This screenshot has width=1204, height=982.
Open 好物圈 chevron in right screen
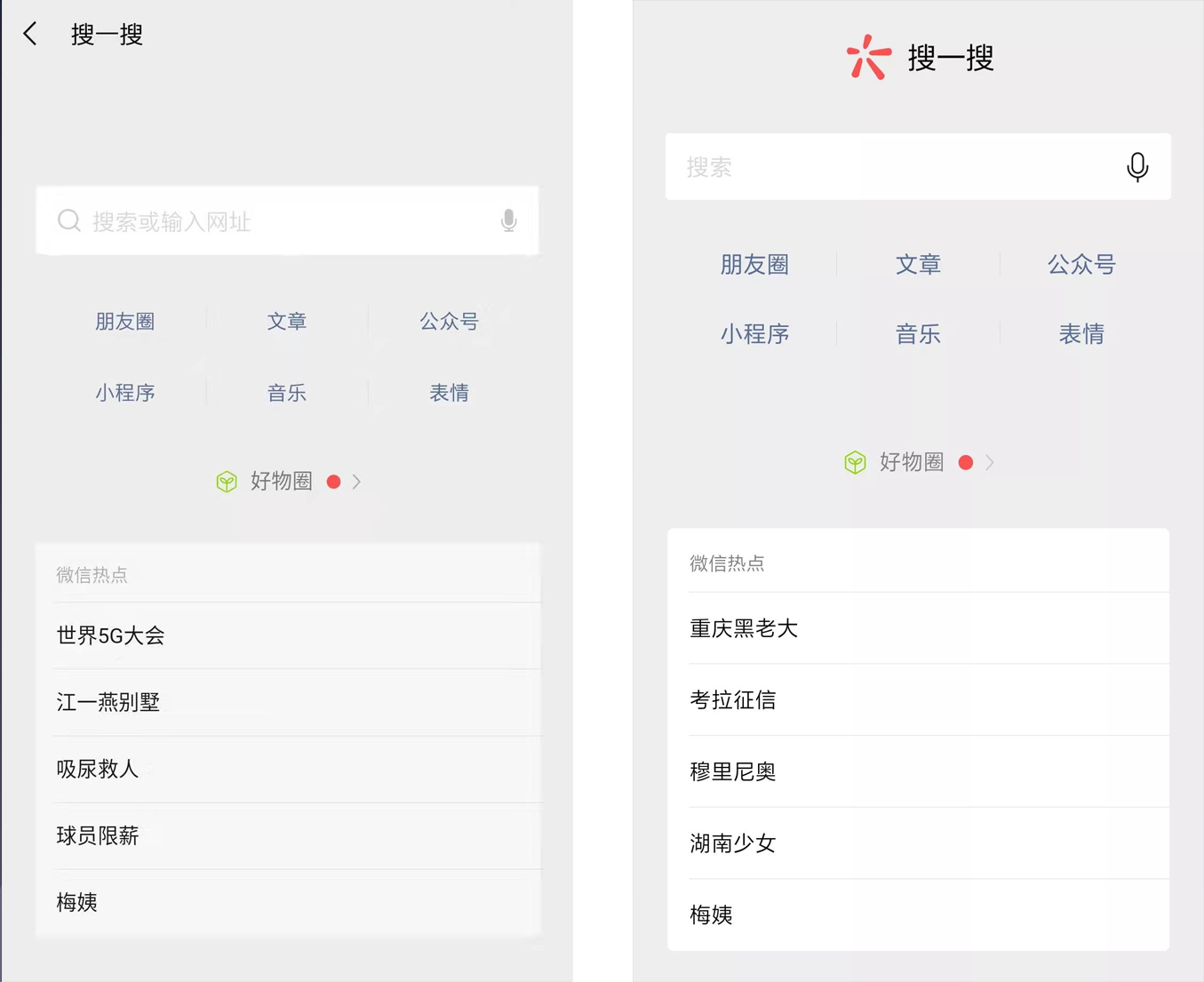(990, 462)
